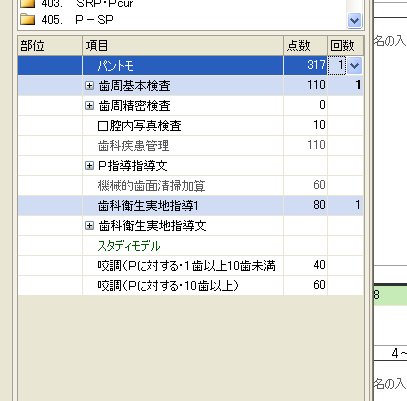Screen dimensions: 407x401
Task: Click the 回数 column header
Action: point(346,46)
